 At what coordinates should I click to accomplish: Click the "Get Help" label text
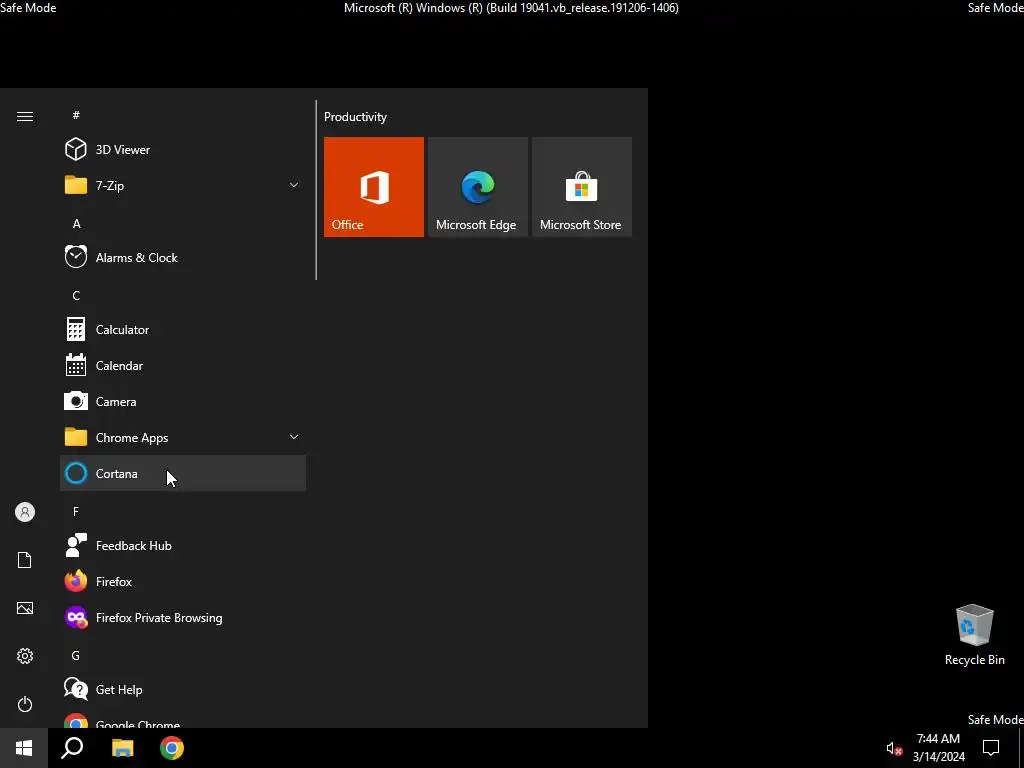click(x=119, y=689)
